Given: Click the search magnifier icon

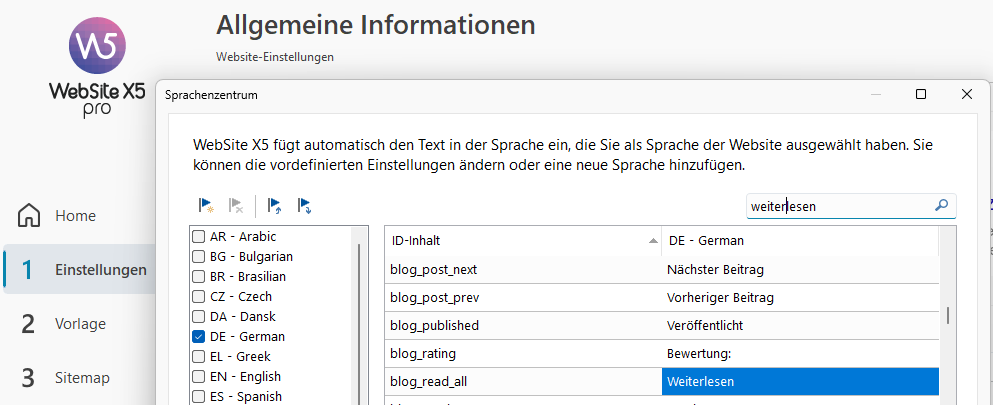Looking at the screenshot, I should point(941,206).
